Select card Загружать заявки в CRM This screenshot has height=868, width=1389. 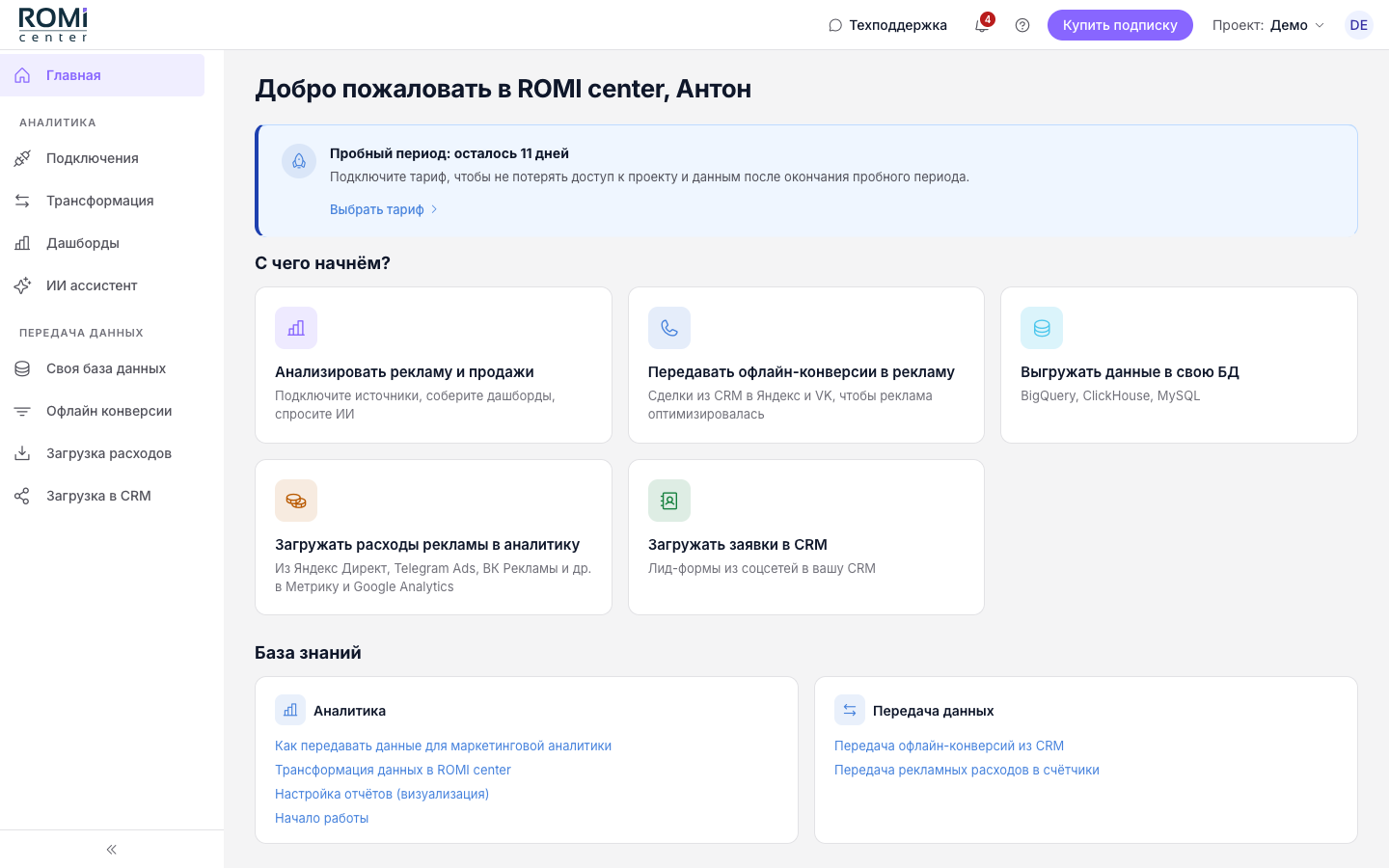click(806, 537)
